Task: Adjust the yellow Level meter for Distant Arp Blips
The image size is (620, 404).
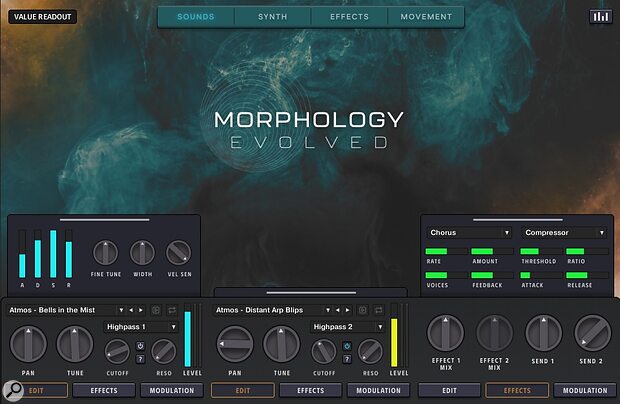Action: tap(394, 335)
